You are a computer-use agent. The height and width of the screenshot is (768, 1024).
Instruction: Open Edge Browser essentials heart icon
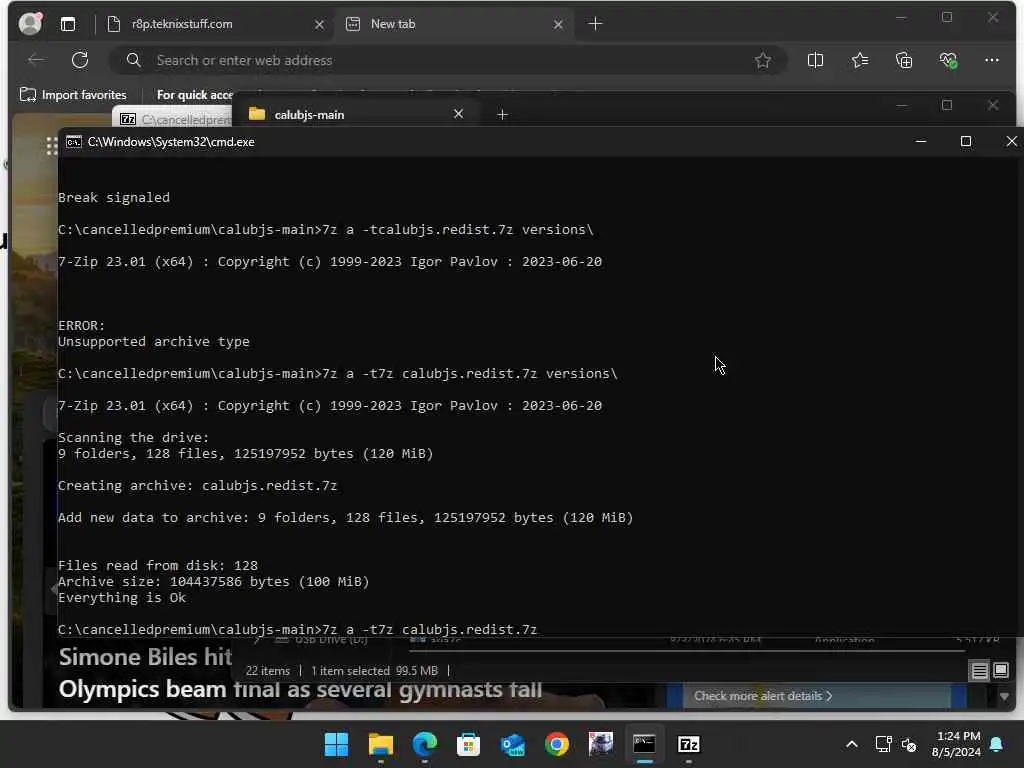[x=948, y=60]
